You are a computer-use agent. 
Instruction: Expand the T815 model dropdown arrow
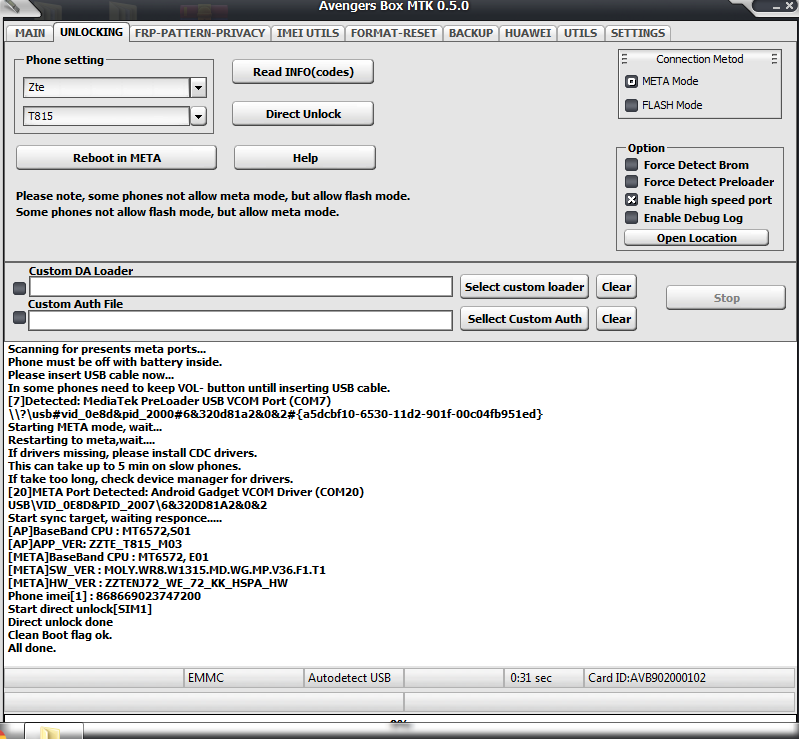[198, 117]
